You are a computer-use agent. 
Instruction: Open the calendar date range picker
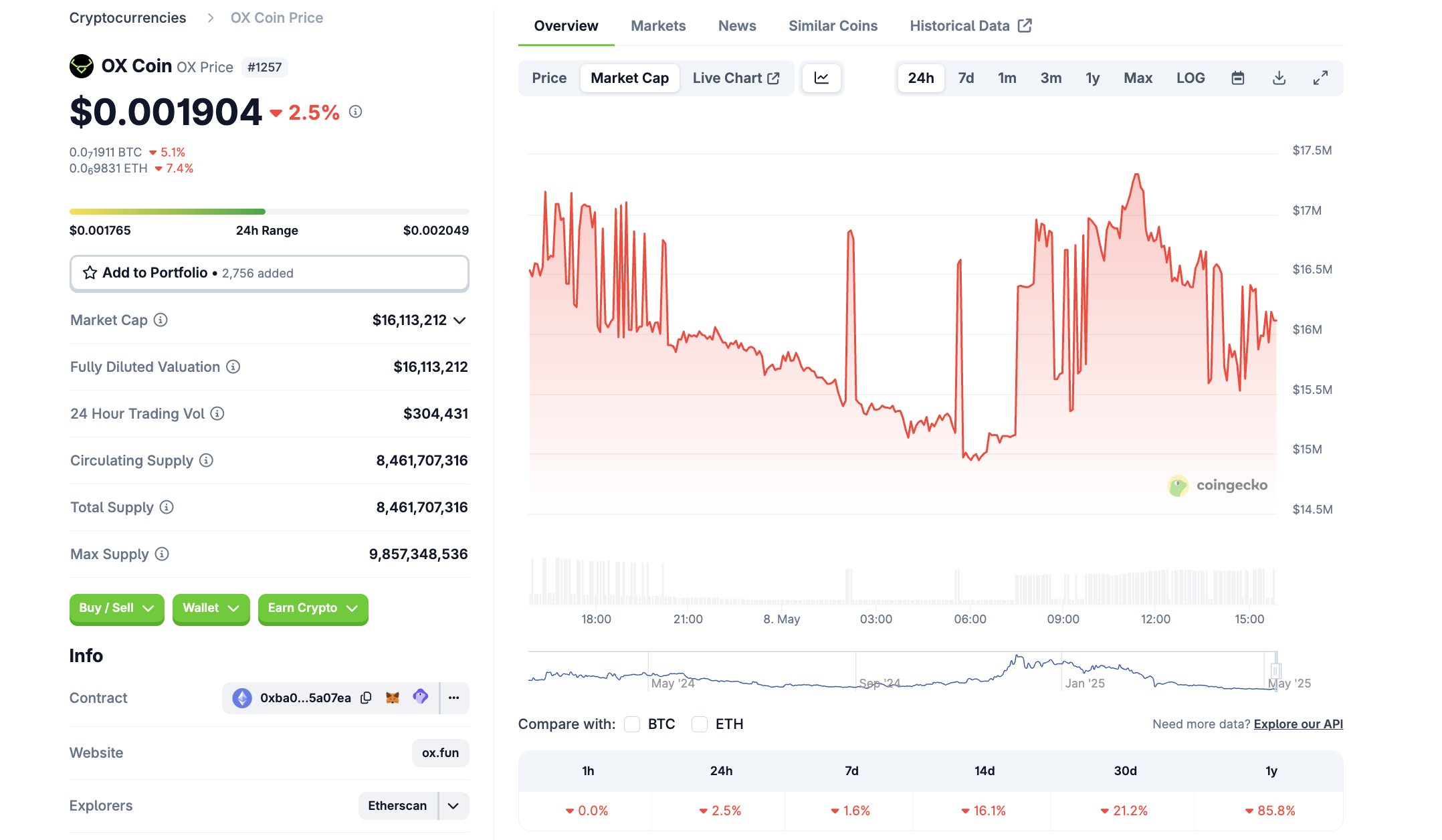click(x=1238, y=78)
